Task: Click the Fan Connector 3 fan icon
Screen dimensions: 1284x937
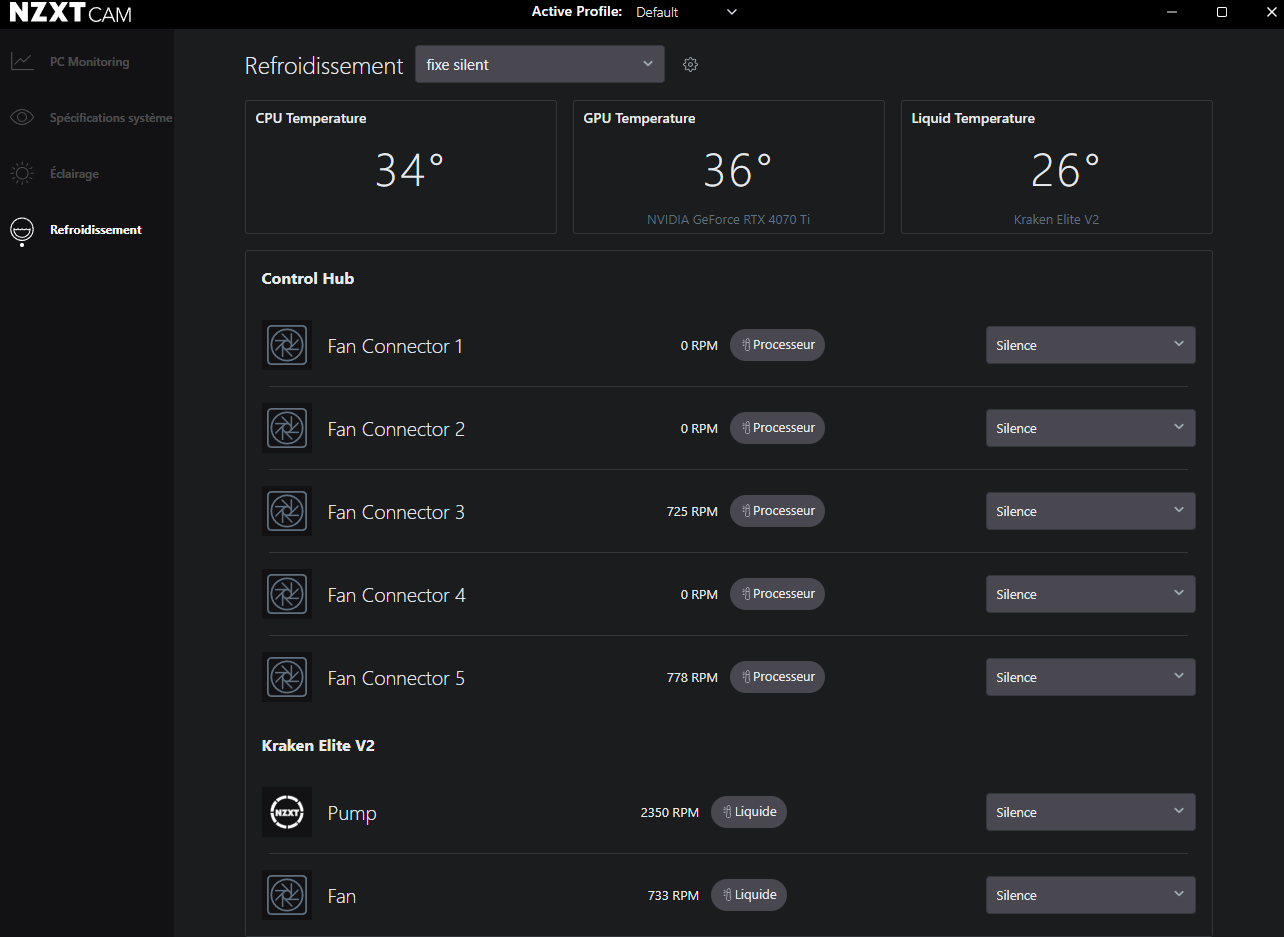Action: pos(287,512)
